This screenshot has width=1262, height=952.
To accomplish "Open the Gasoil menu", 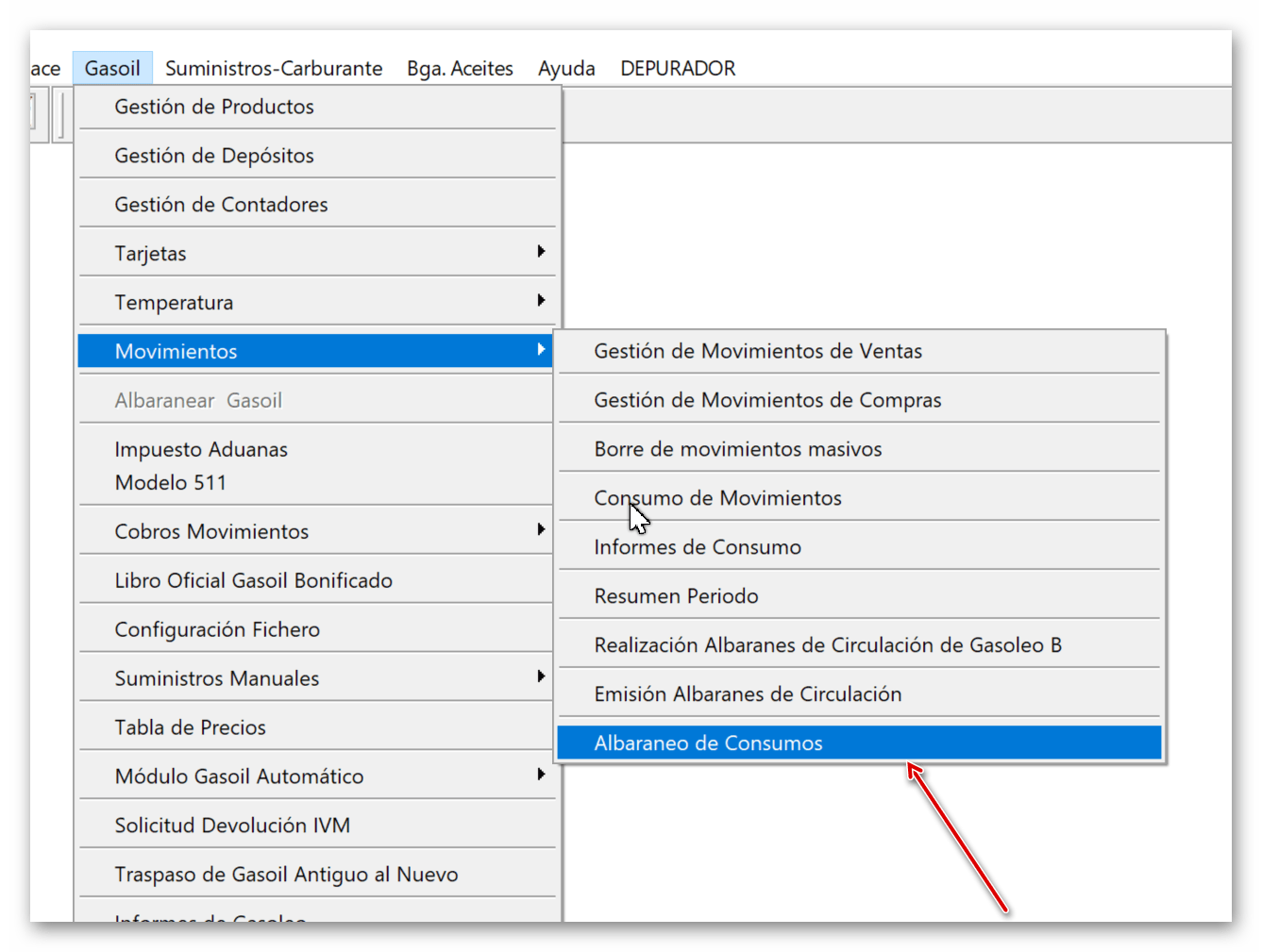I will pyautogui.click(x=112, y=69).
